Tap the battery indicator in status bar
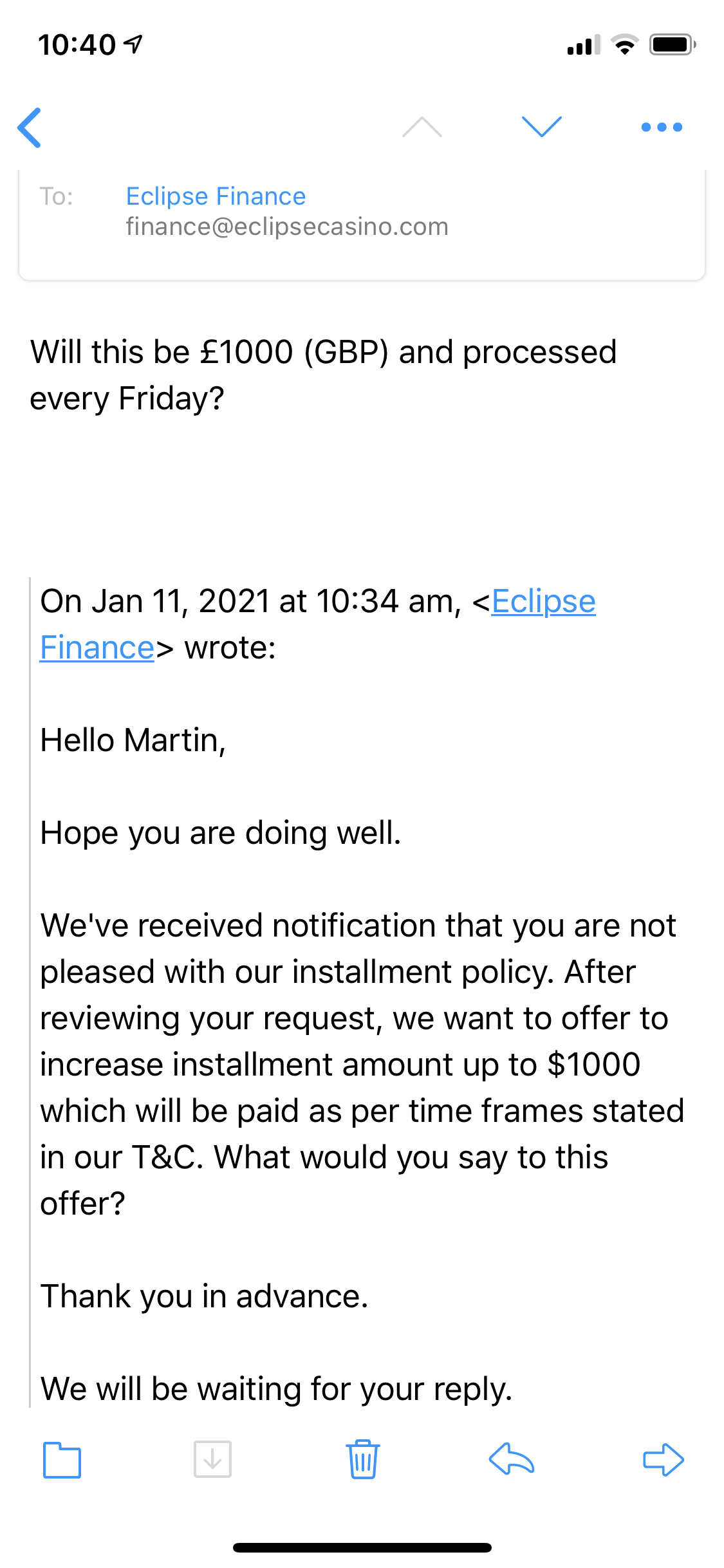 click(x=673, y=44)
